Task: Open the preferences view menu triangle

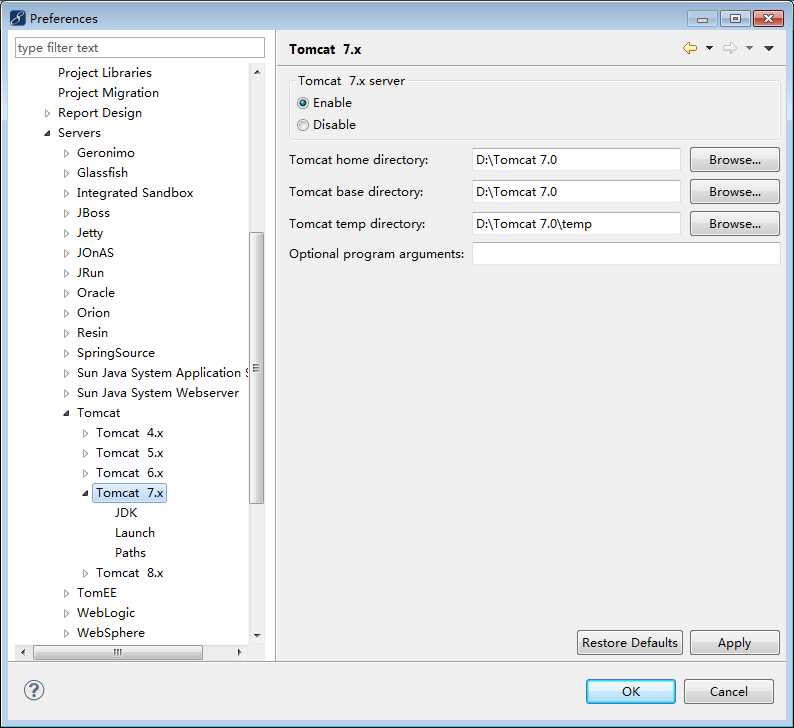Action: pyautogui.click(x=769, y=48)
